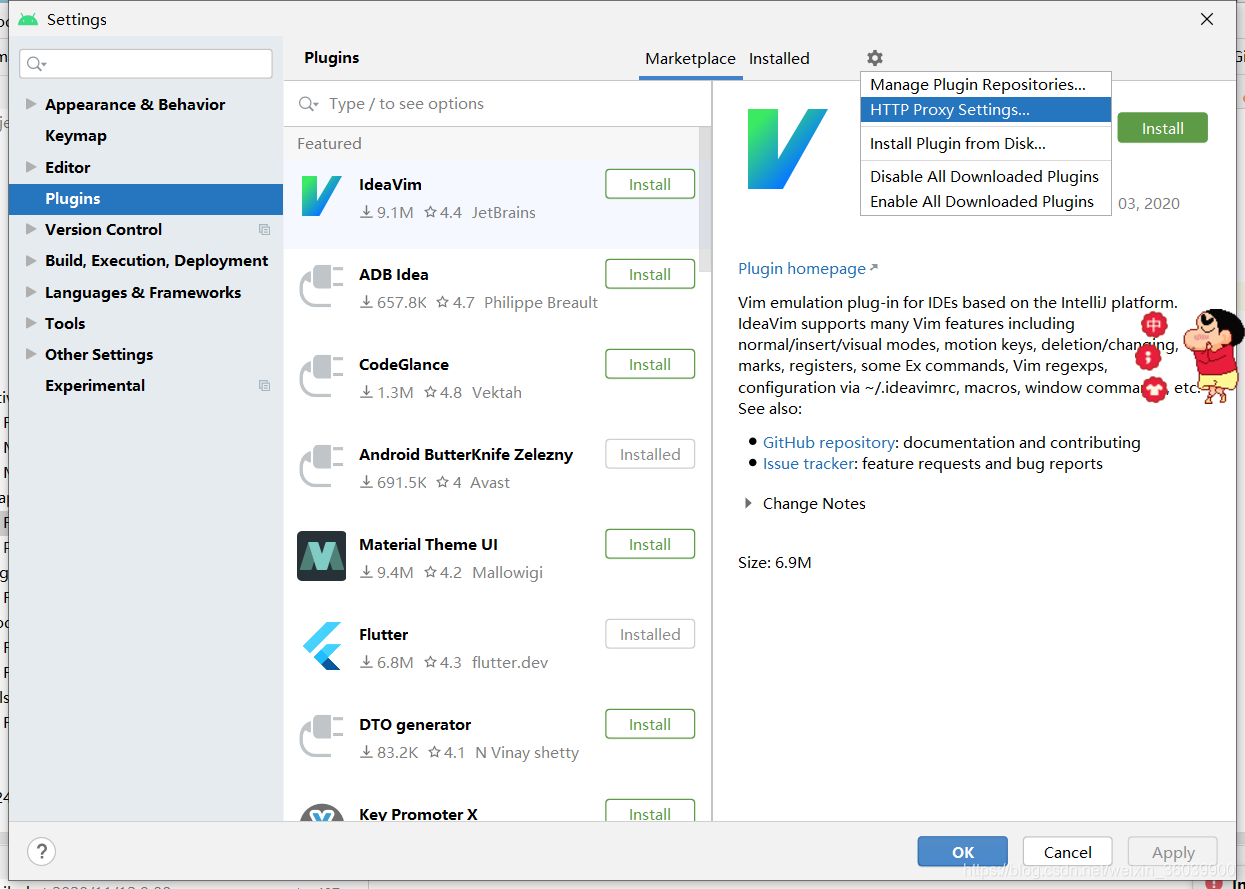
Task: Select Android ButterKnife Zelezny plugin name
Action: click(x=466, y=454)
